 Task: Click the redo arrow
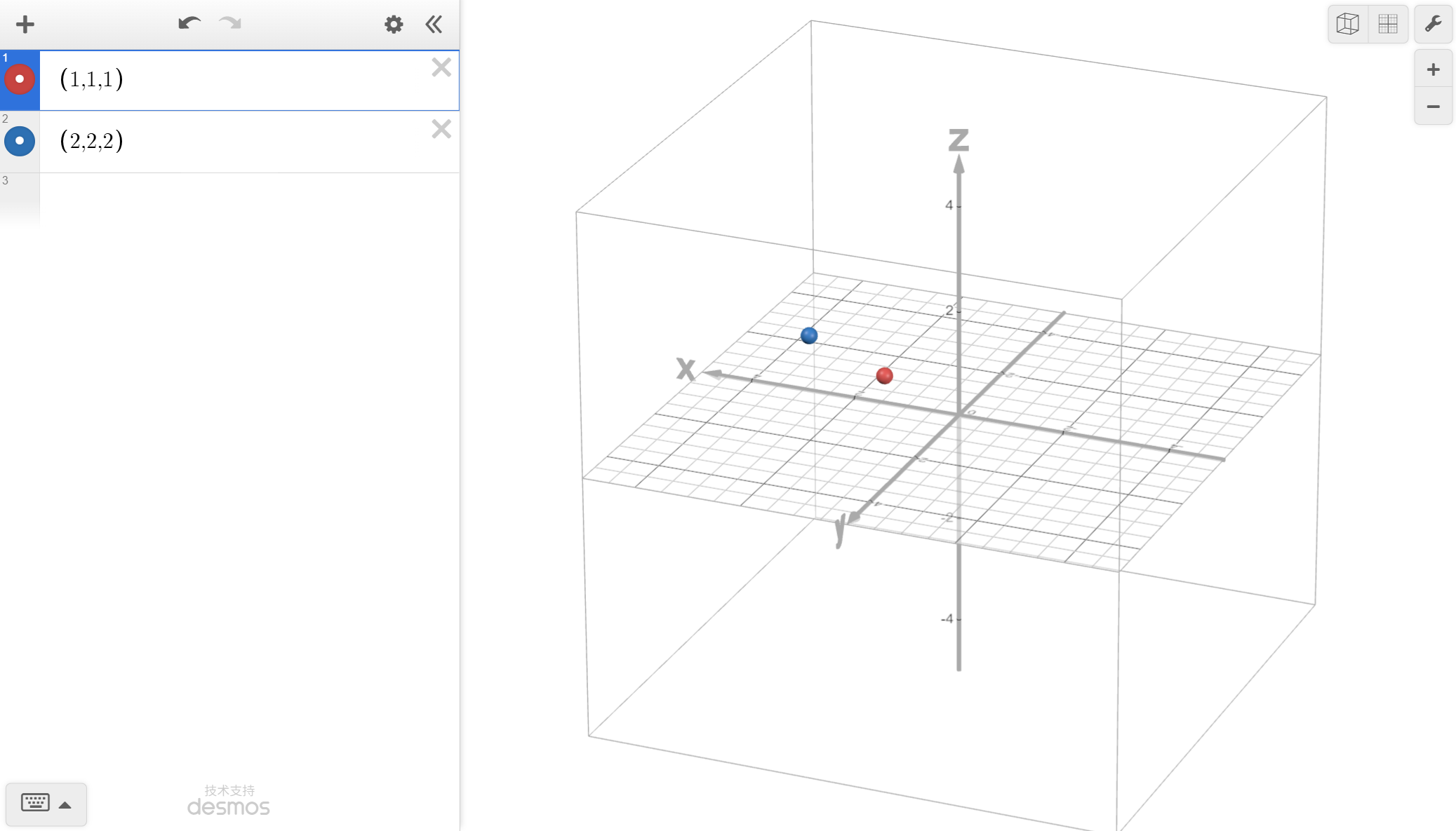[x=230, y=24]
